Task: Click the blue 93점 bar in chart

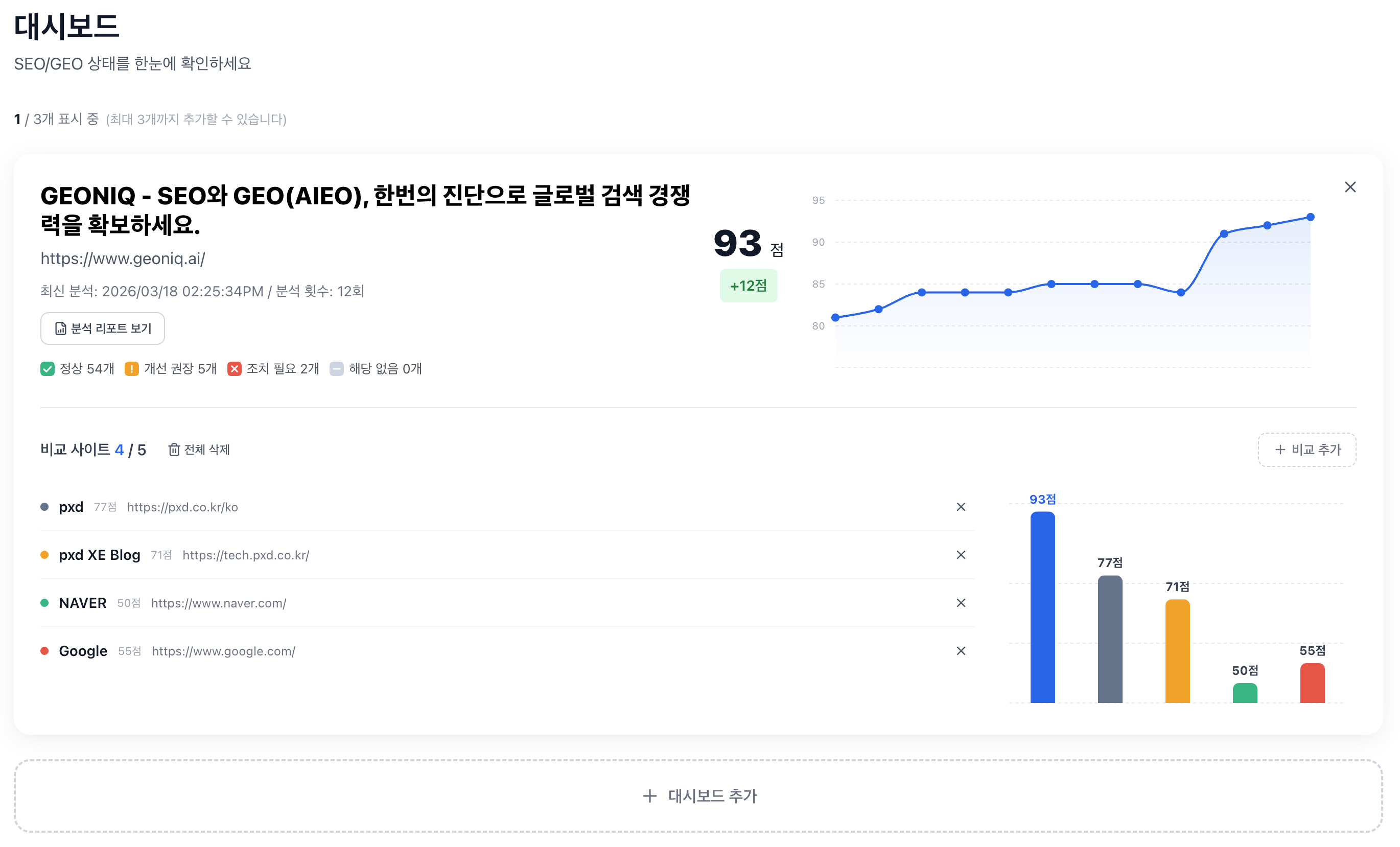Action: 1042,608
